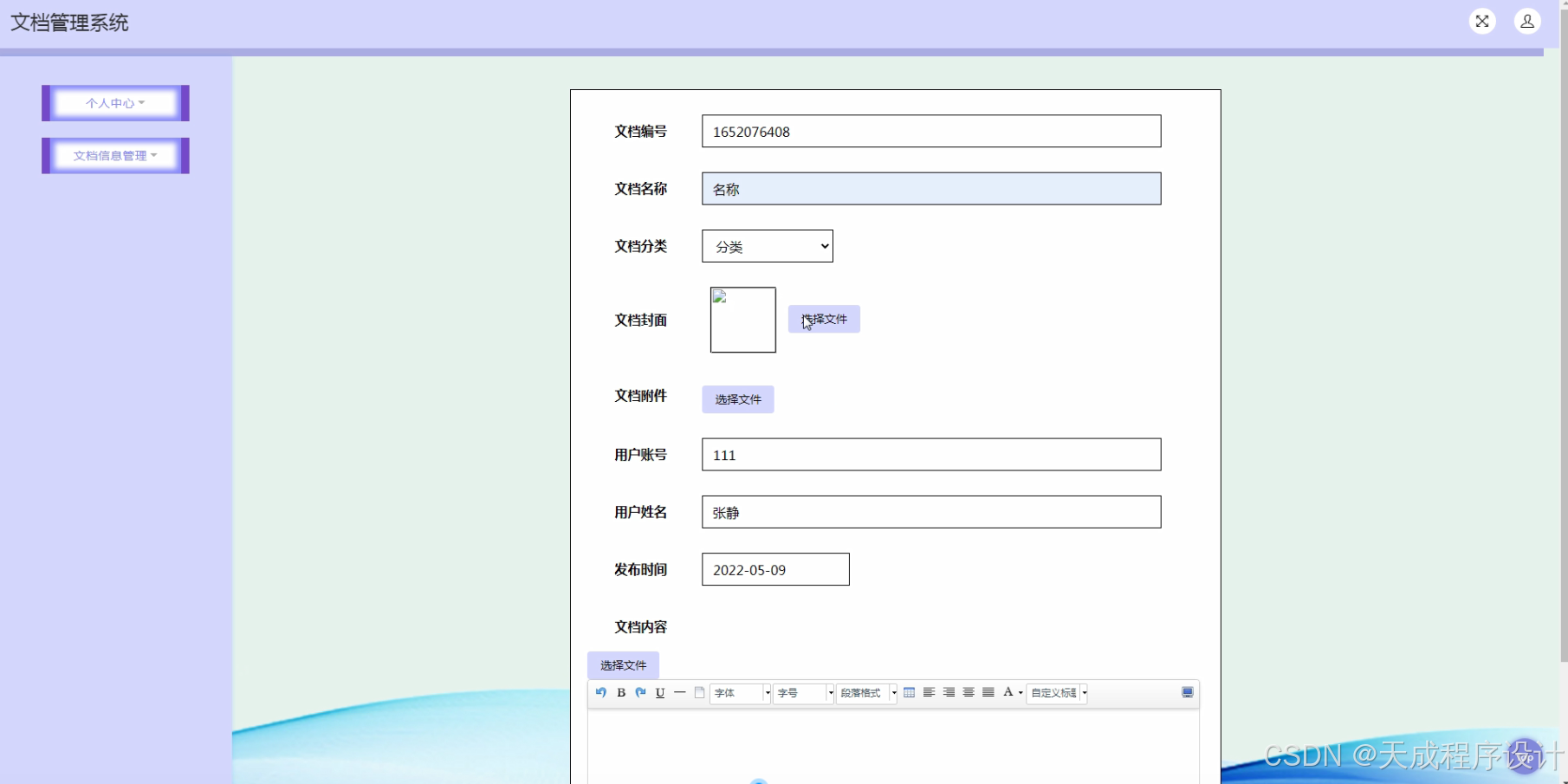
Task: Toggle underline formatting in the editor
Action: tap(659, 693)
